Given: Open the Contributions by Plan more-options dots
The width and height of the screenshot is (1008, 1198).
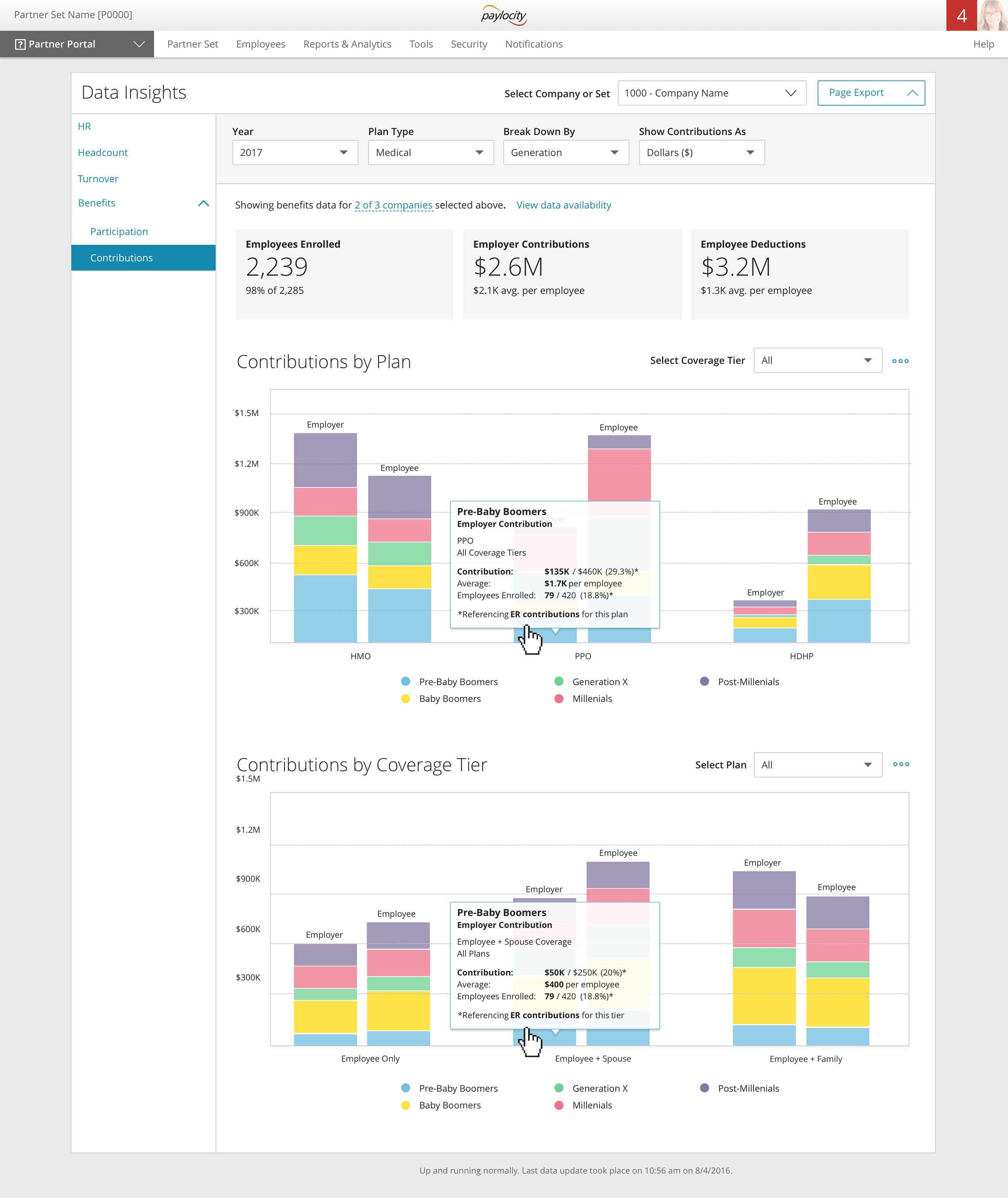Looking at the screenshot, I should point(901,361).
